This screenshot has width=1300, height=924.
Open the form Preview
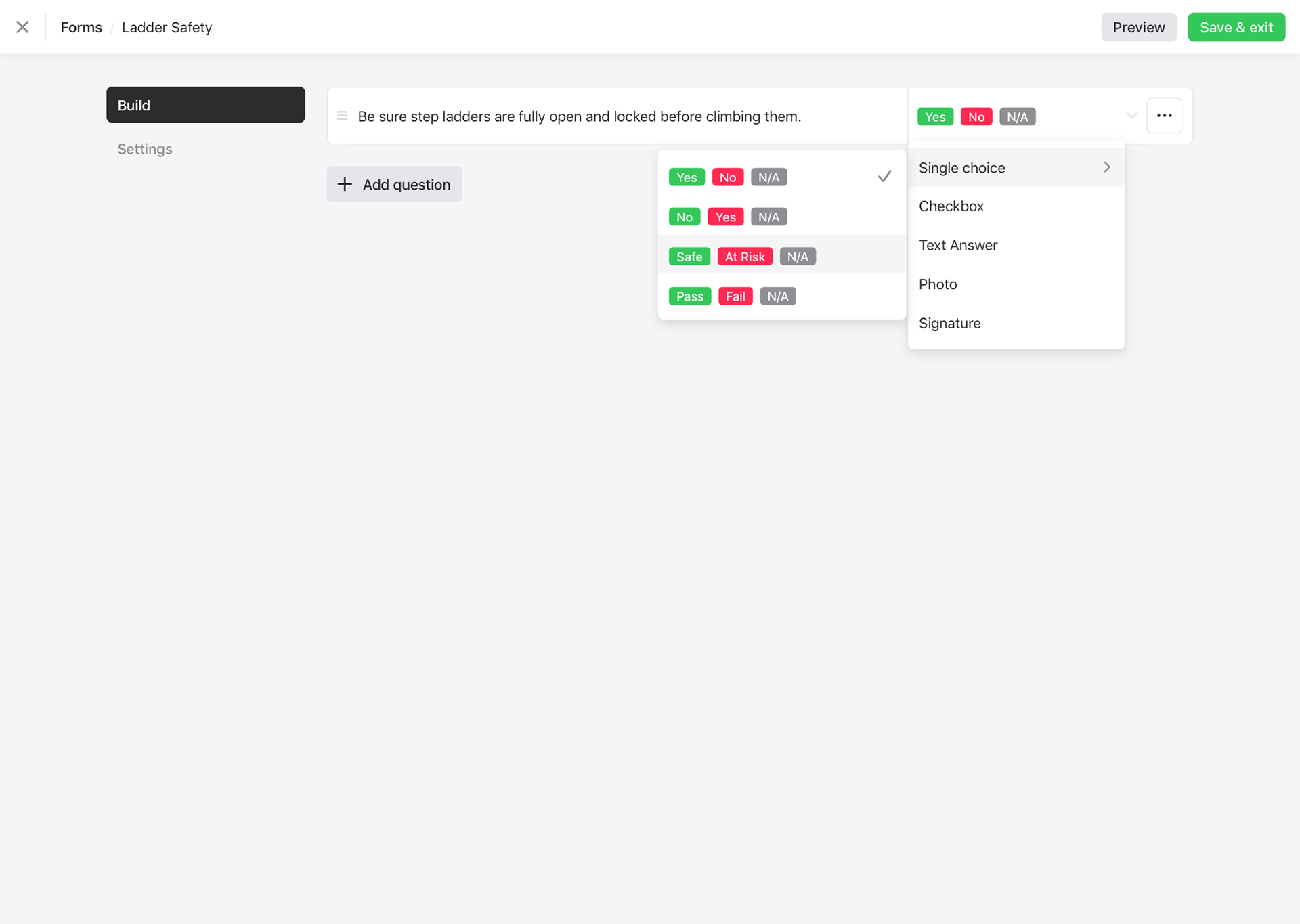point(1138,26)
